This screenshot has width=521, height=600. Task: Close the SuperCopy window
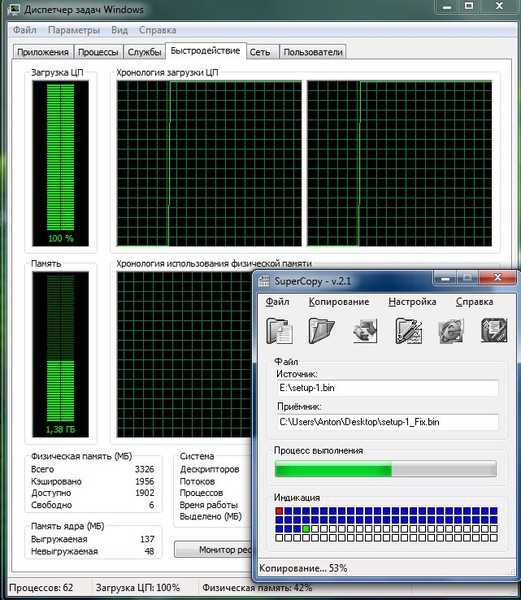(x=497, y=277)
